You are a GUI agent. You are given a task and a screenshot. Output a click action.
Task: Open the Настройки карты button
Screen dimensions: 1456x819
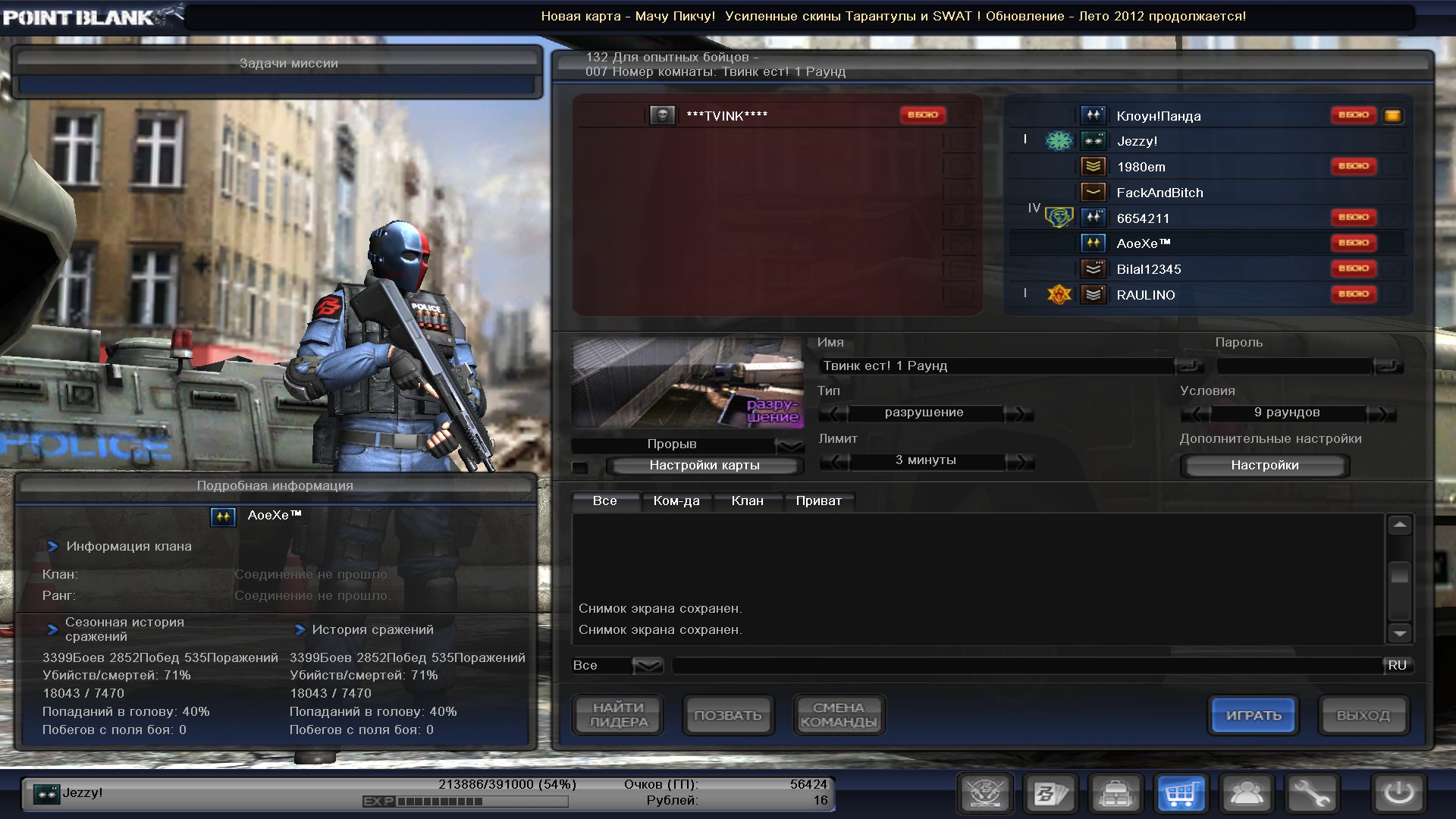(x=704, y=466)
